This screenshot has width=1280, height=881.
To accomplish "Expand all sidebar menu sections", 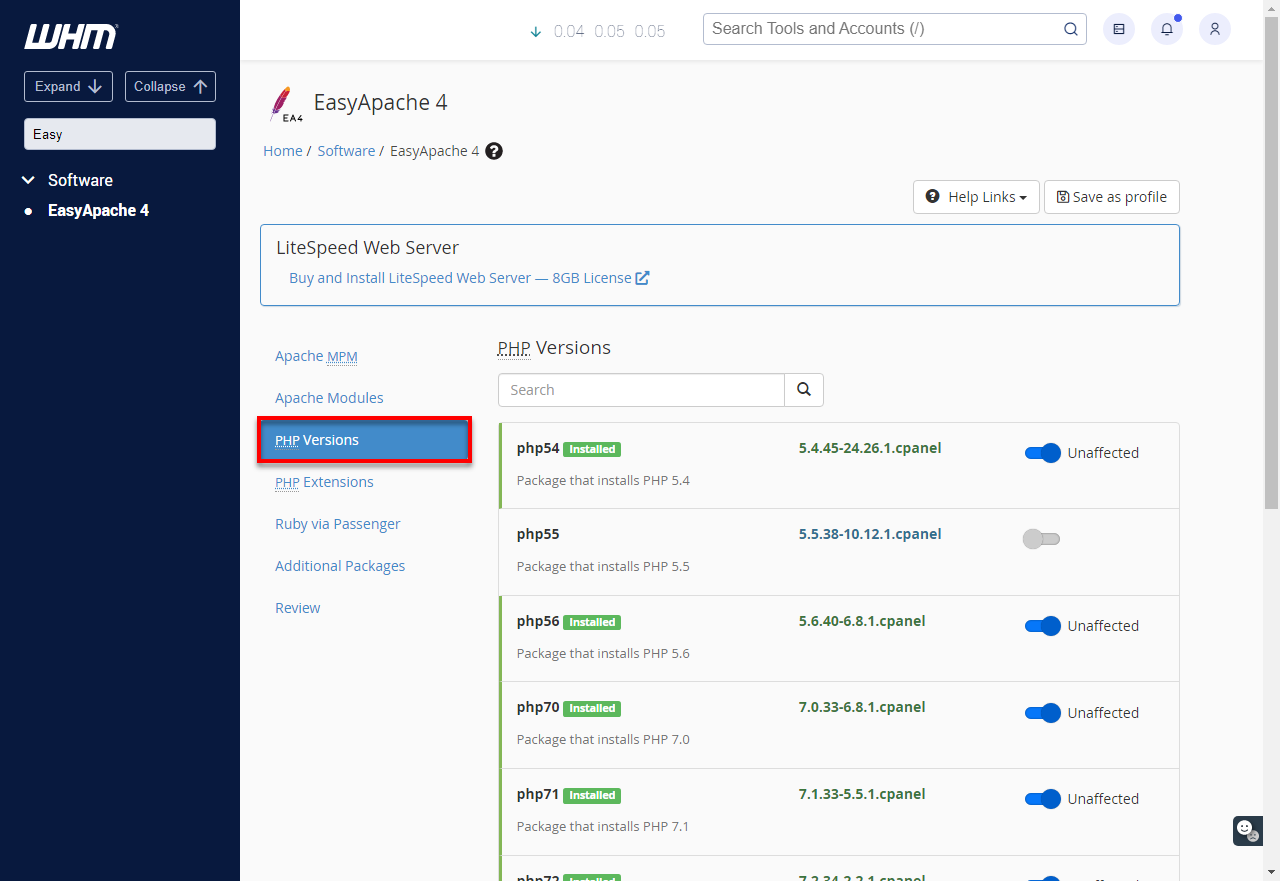I will 68,86.
